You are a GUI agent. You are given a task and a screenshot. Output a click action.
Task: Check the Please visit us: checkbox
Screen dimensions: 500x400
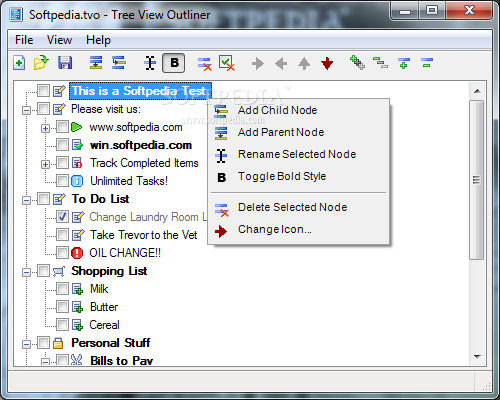pyautogui.click(x=43, y=109)
